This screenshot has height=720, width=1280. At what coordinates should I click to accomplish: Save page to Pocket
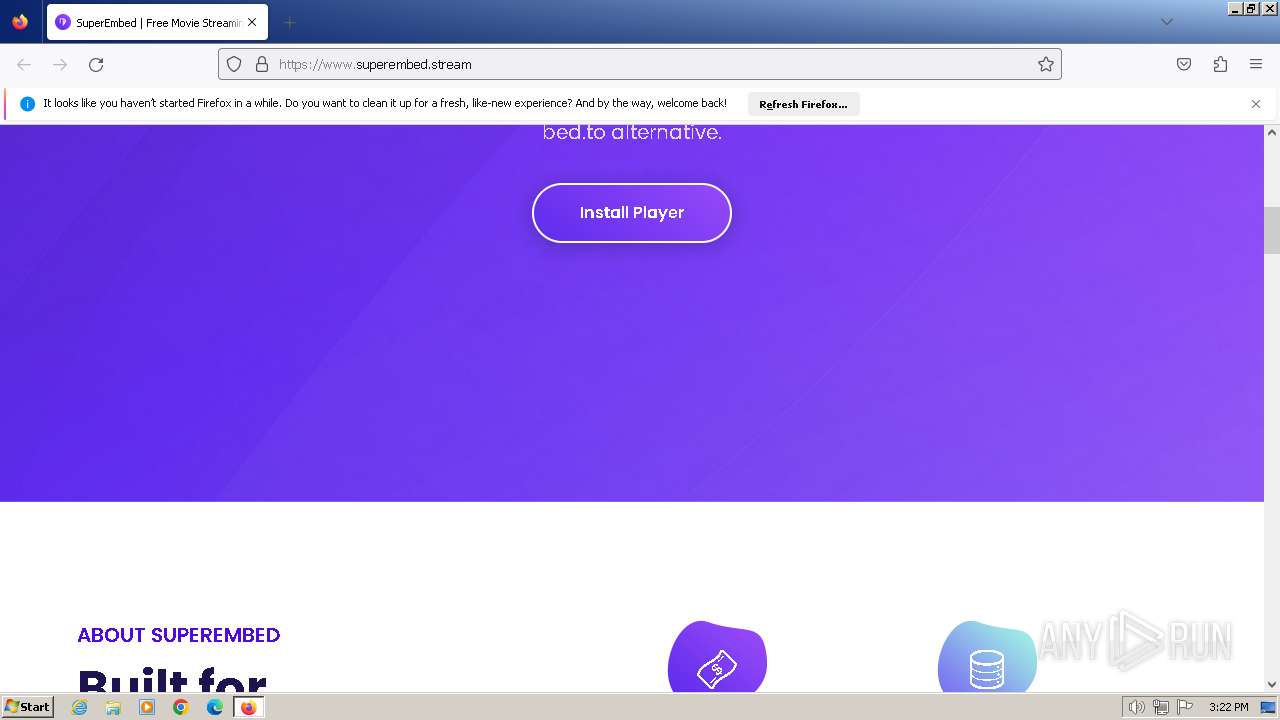1184,64
